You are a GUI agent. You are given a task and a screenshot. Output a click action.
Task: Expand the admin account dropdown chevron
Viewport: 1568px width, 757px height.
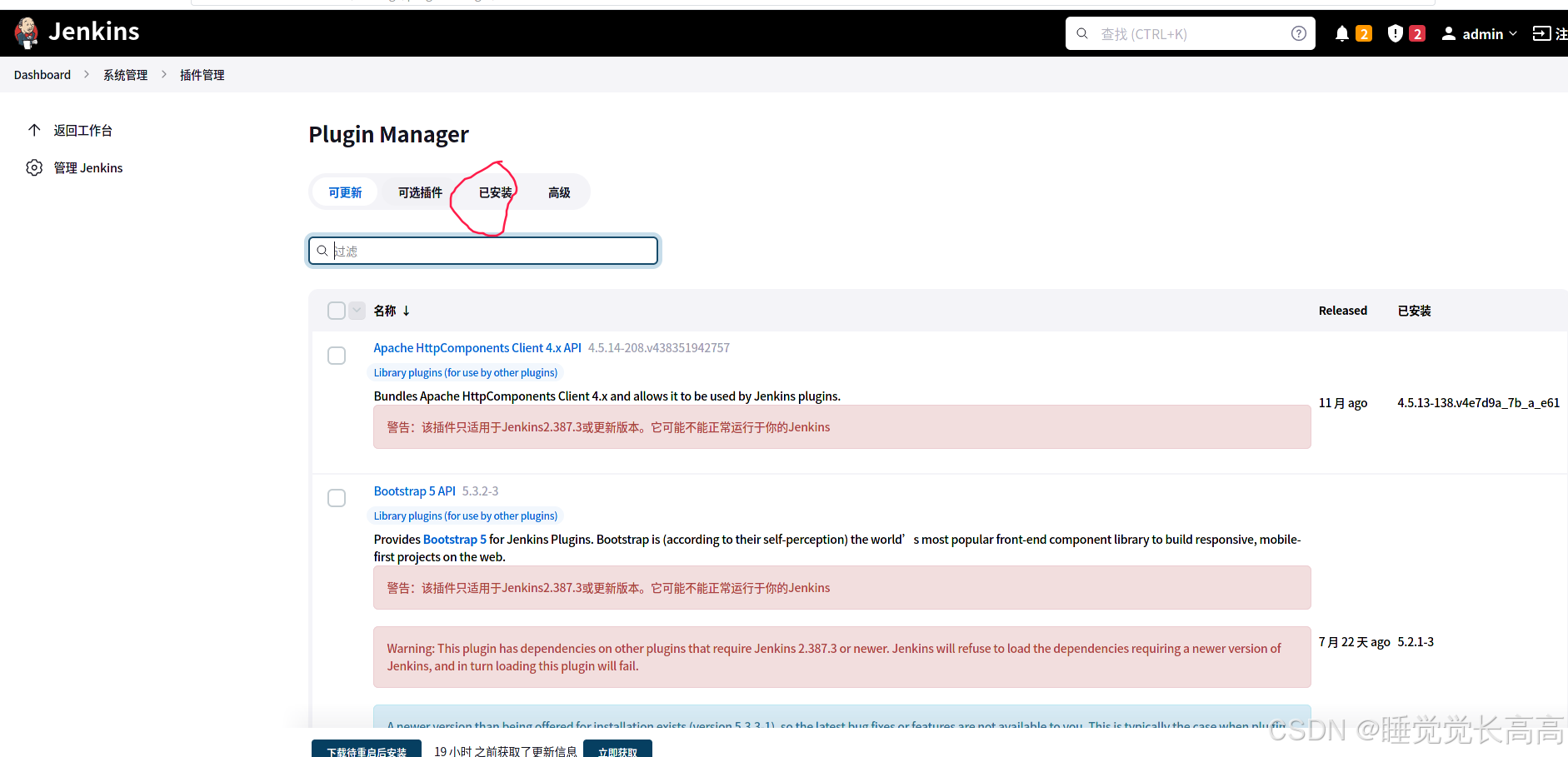click(x=1512, y=34)
